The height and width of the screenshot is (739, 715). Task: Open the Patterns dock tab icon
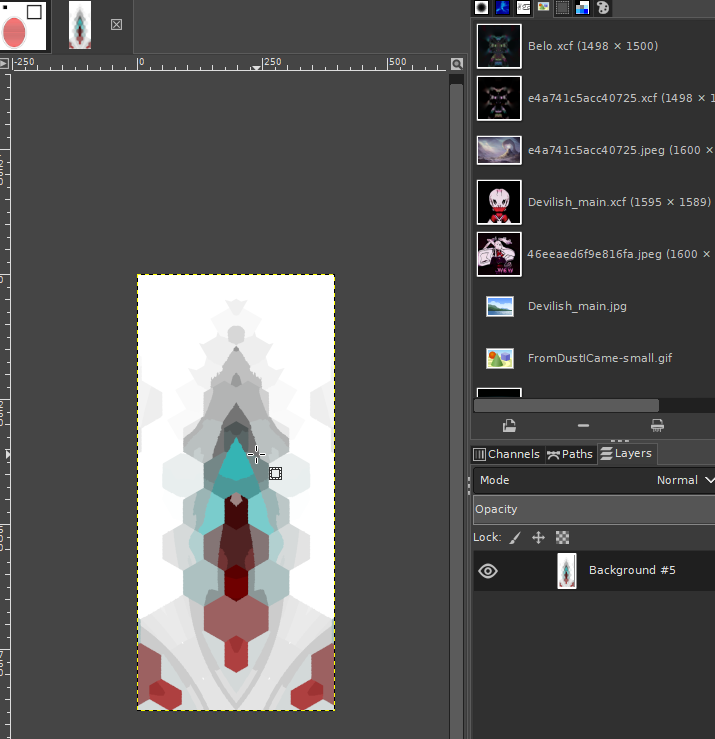tap(502, 8)
